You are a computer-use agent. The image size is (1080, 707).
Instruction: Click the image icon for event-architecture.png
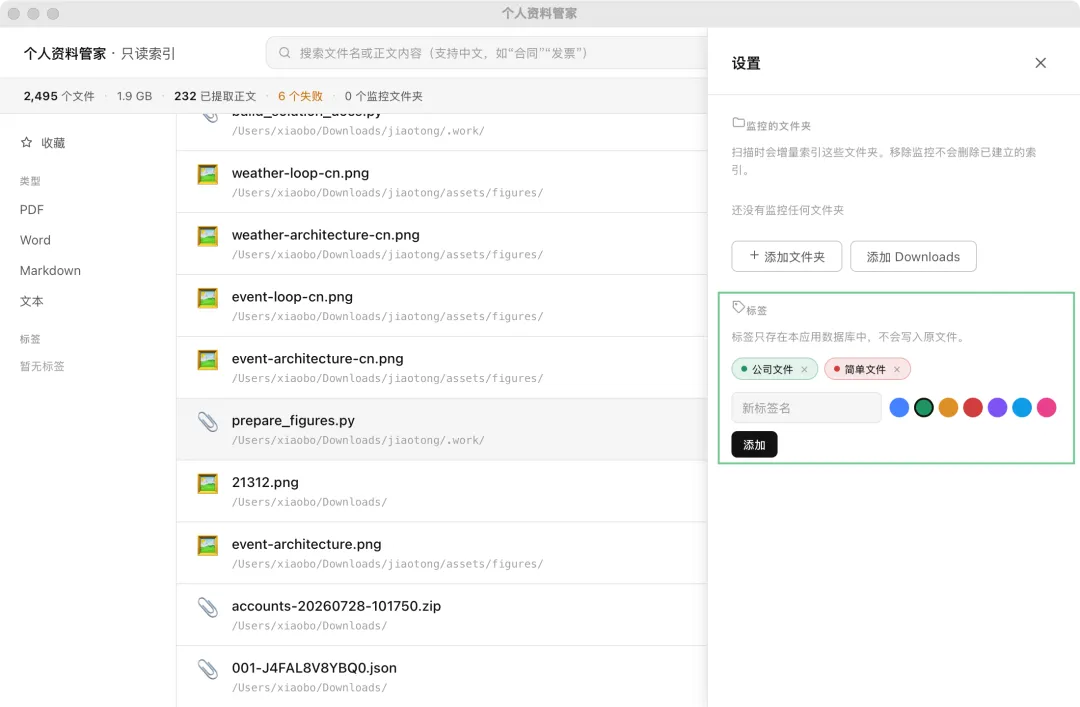[x=207, y=546]
